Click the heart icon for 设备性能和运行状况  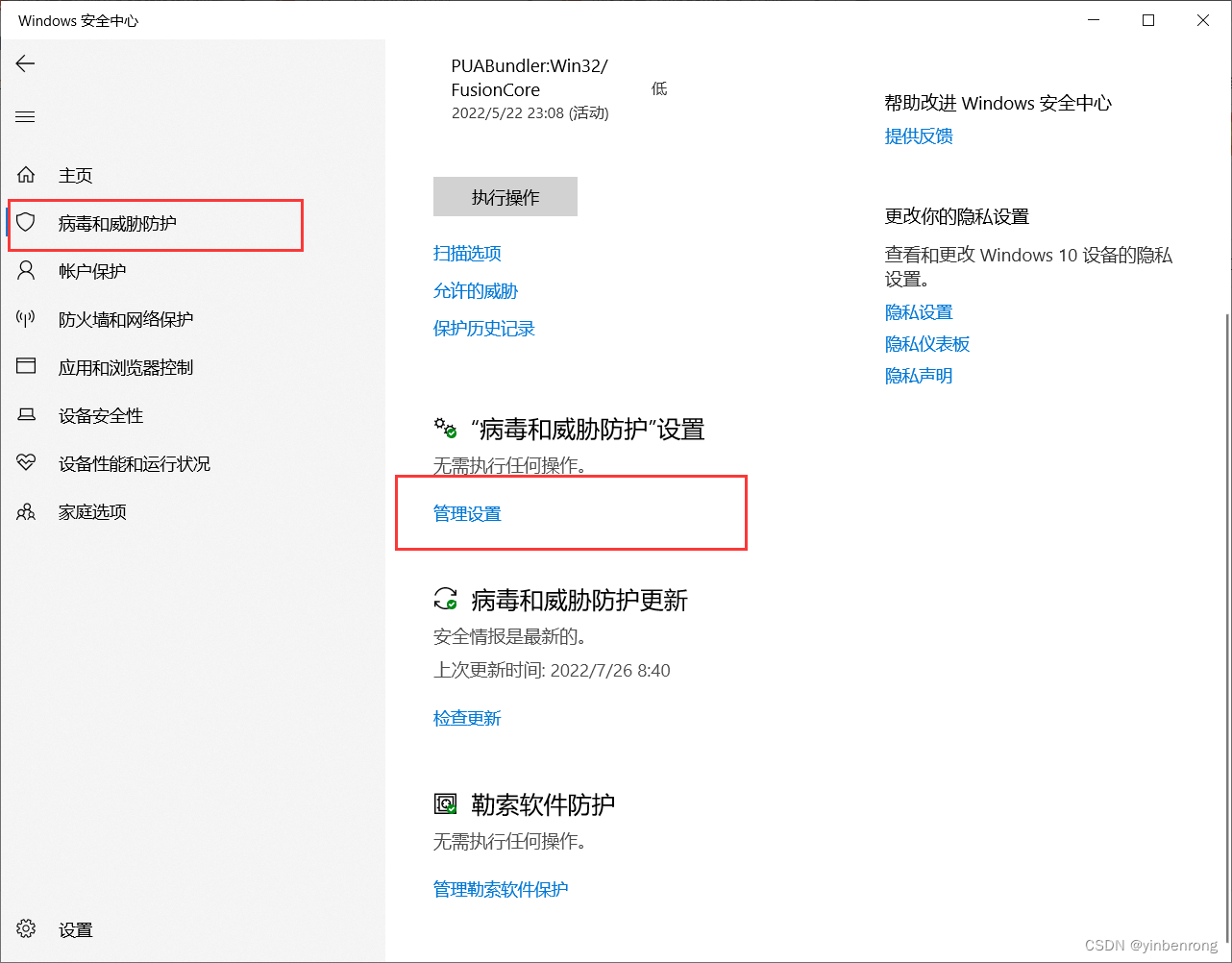(x=26, y=463)
